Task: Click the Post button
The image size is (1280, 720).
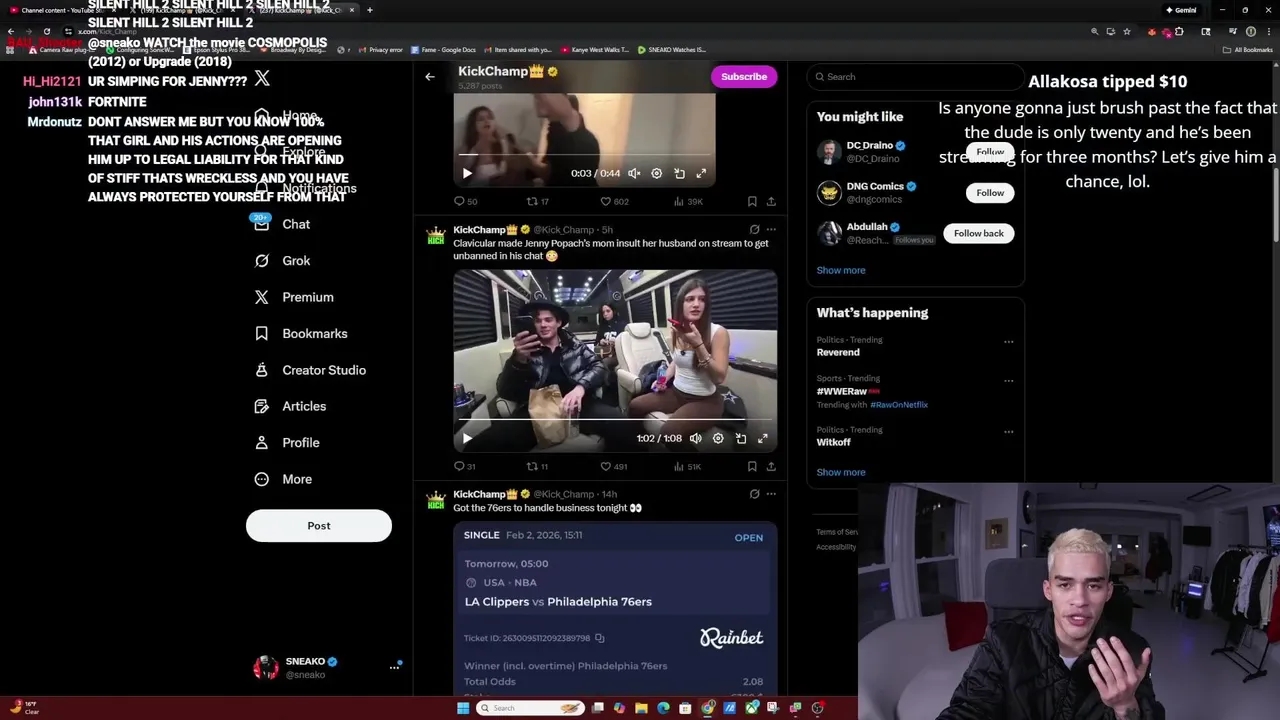Action: [319, 525]
